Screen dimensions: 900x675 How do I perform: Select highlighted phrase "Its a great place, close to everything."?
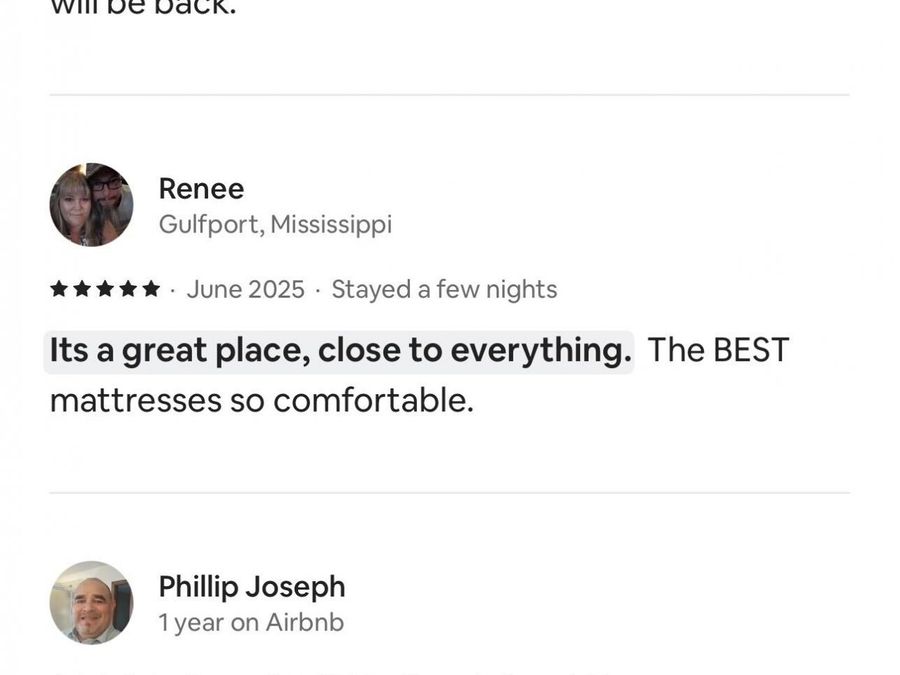click(340, 351)
